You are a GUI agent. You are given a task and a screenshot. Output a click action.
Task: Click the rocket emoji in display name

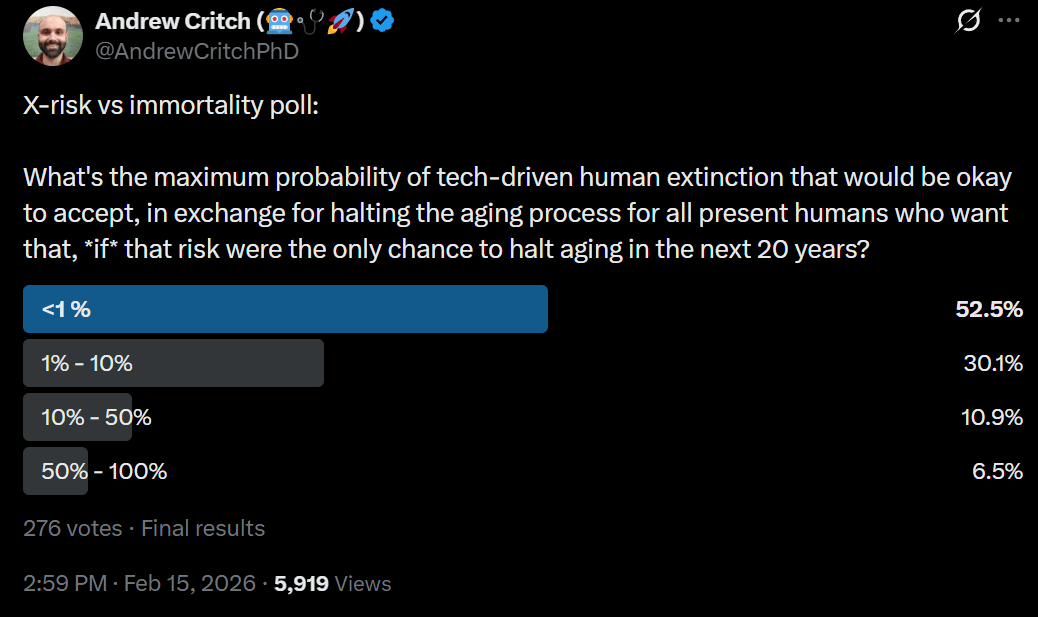pyautogui.click(x=340, y=22)
